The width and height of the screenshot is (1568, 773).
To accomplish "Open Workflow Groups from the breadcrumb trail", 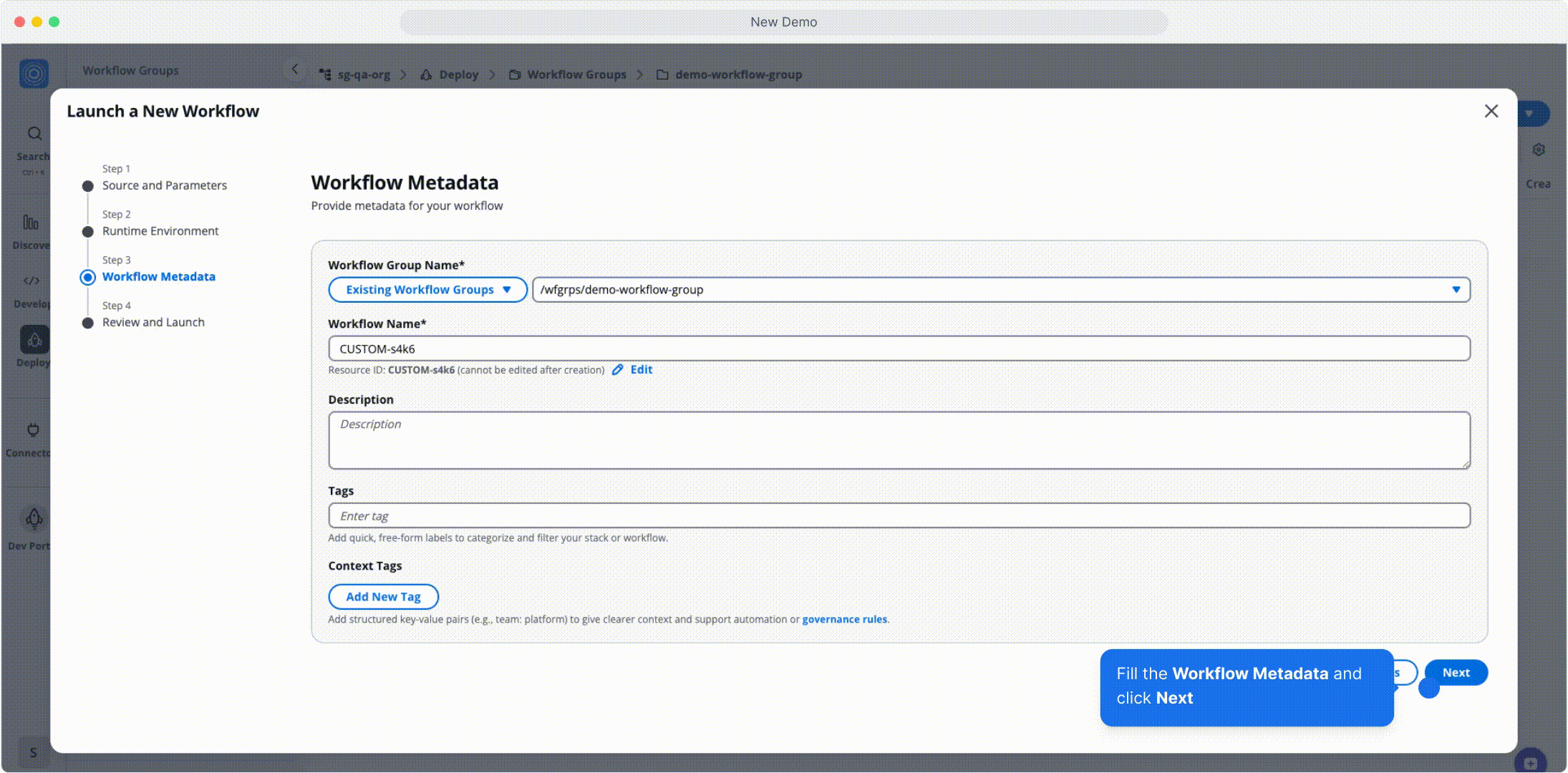I will pyautogui.click(x=576, y=74).
